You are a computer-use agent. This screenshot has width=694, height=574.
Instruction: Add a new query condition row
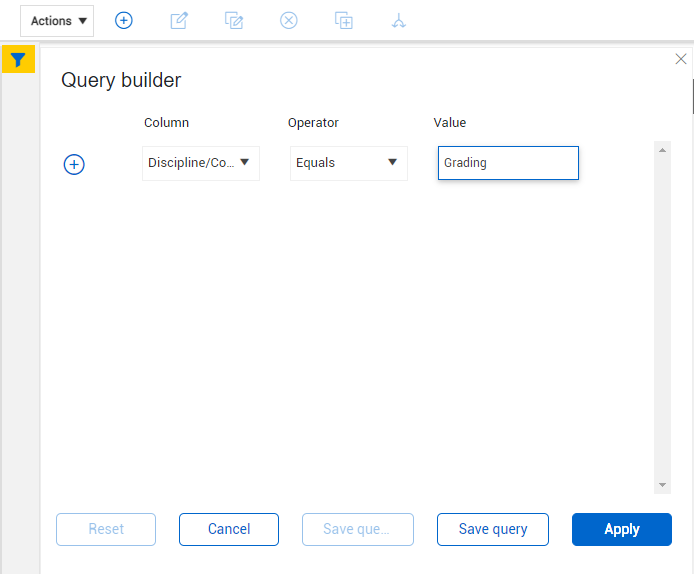74,165
